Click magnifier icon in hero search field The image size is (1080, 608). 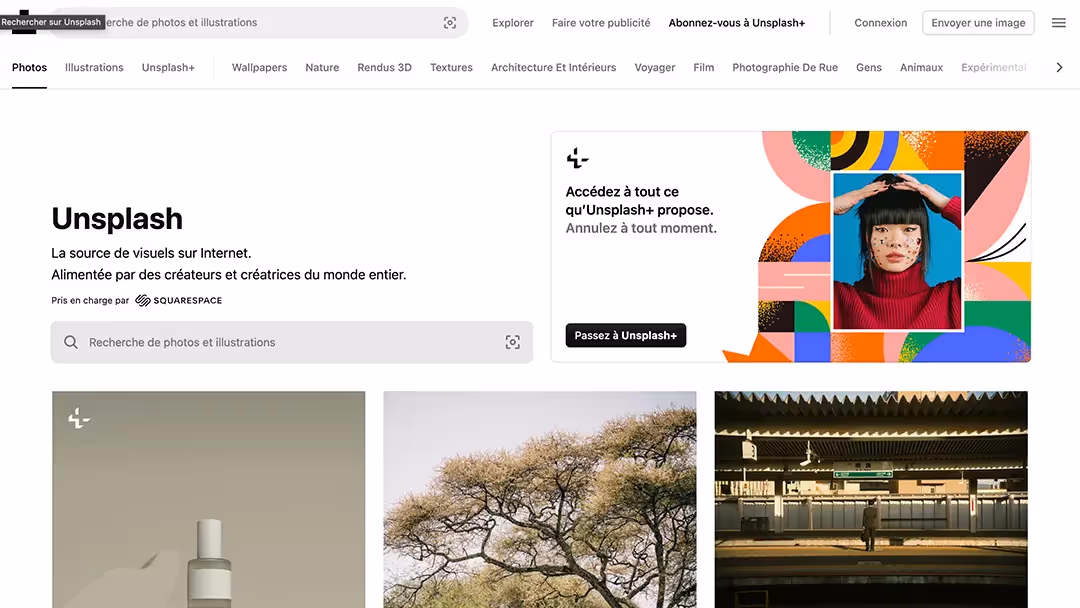pyautogui.click(x=71, y=342)
